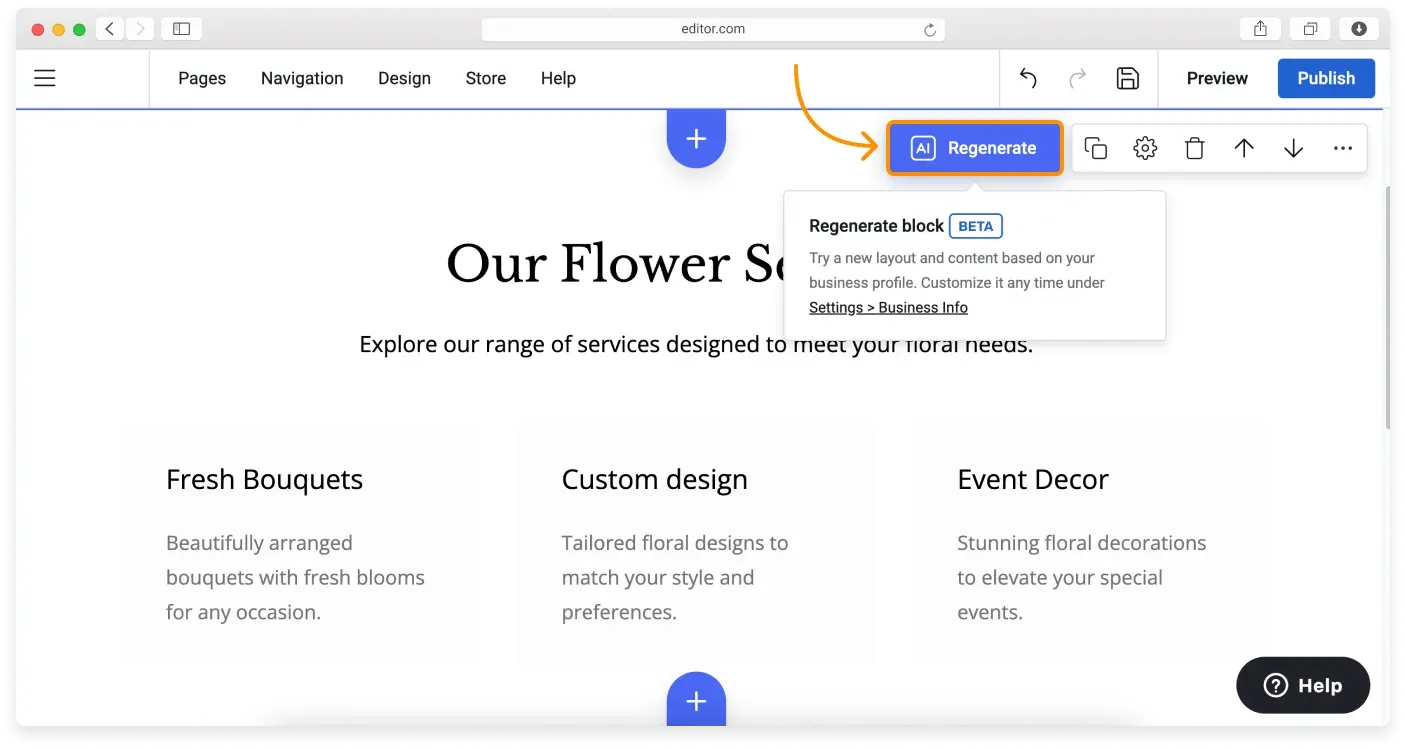
Task: Select the Event Decor card title
Action: point(1033,480)
